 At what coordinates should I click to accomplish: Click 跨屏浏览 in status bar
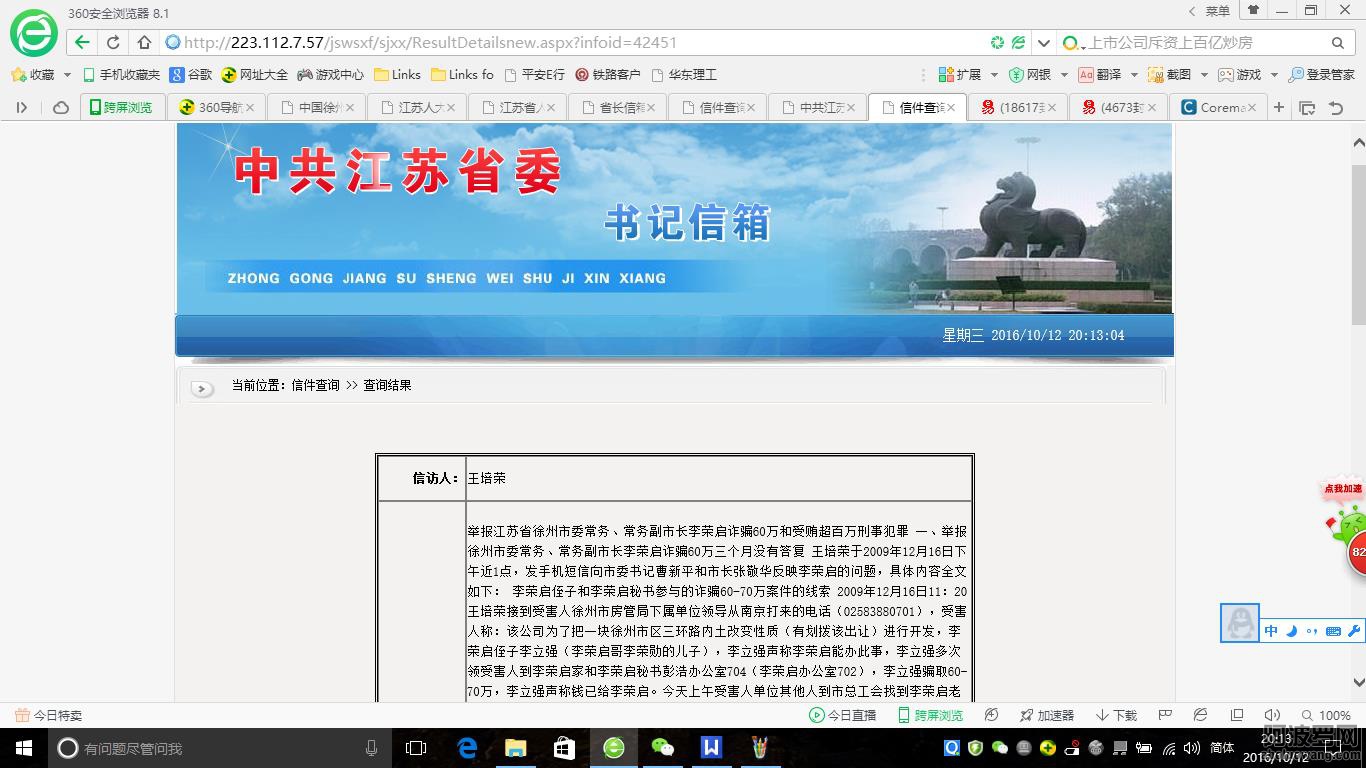(930, 715)
